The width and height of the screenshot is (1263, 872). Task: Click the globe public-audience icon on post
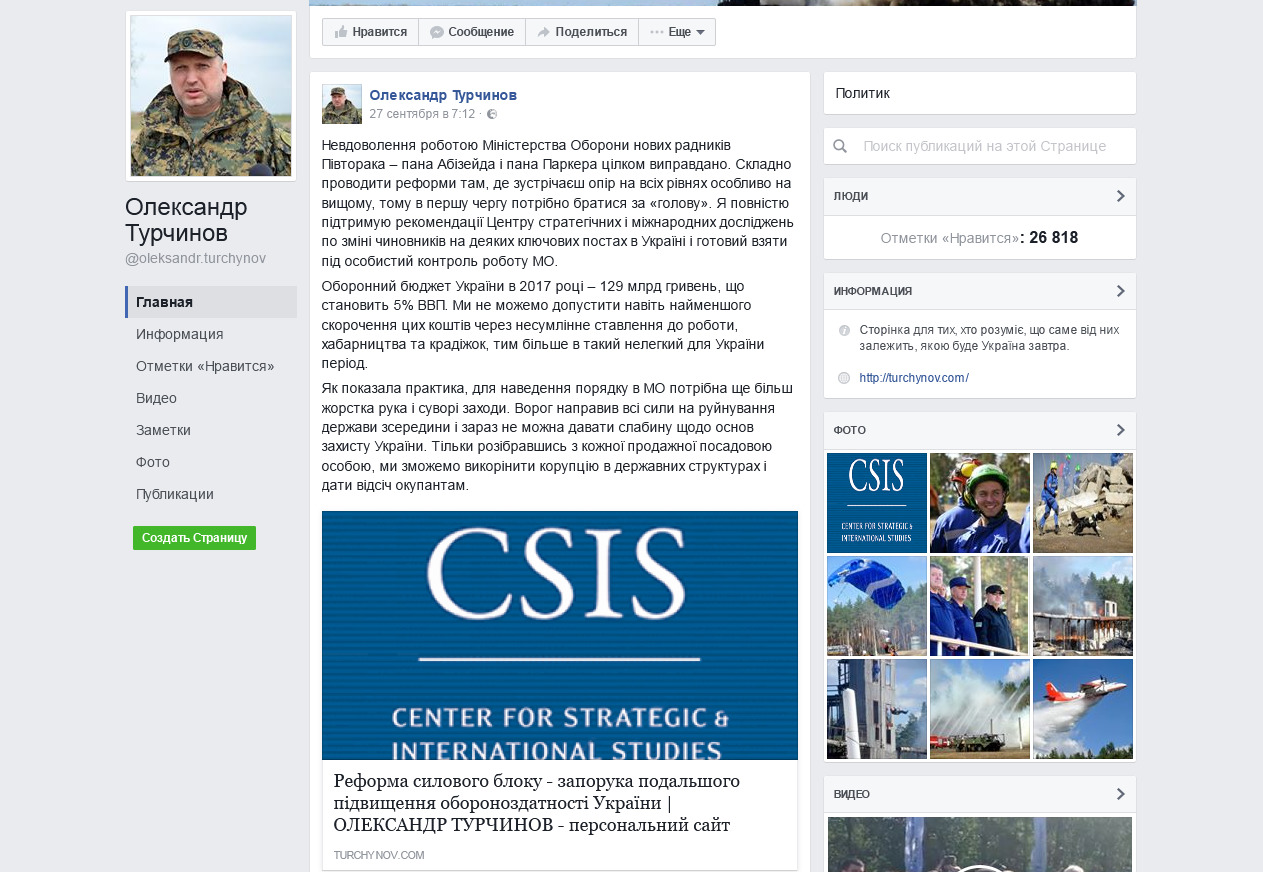coord(492,114)
